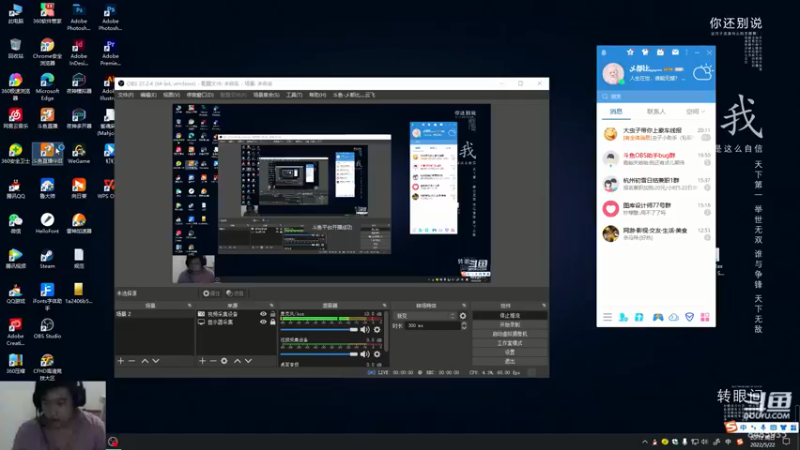Pop out the 控件 controls dock
Image resolution: width=800 pixels, height=450 pixels.
point(544,306)
